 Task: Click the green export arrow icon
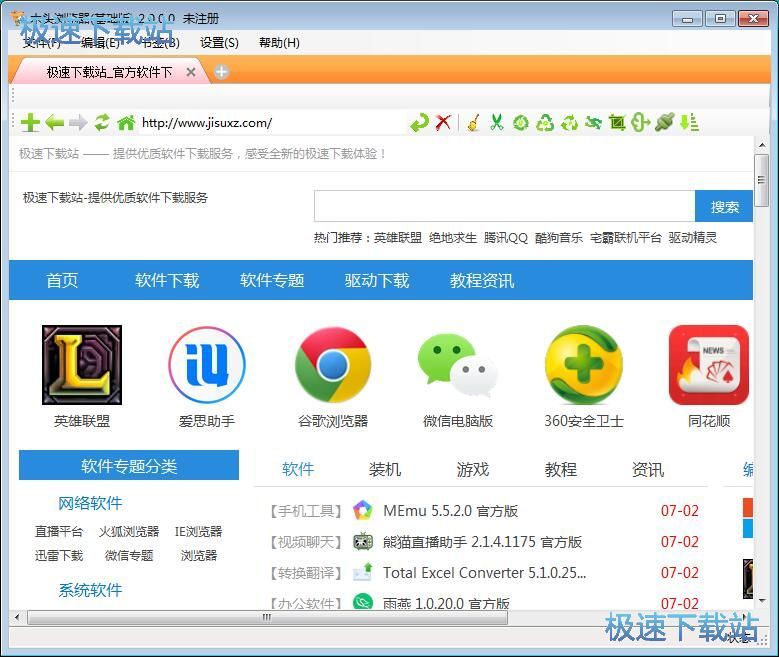641,122
